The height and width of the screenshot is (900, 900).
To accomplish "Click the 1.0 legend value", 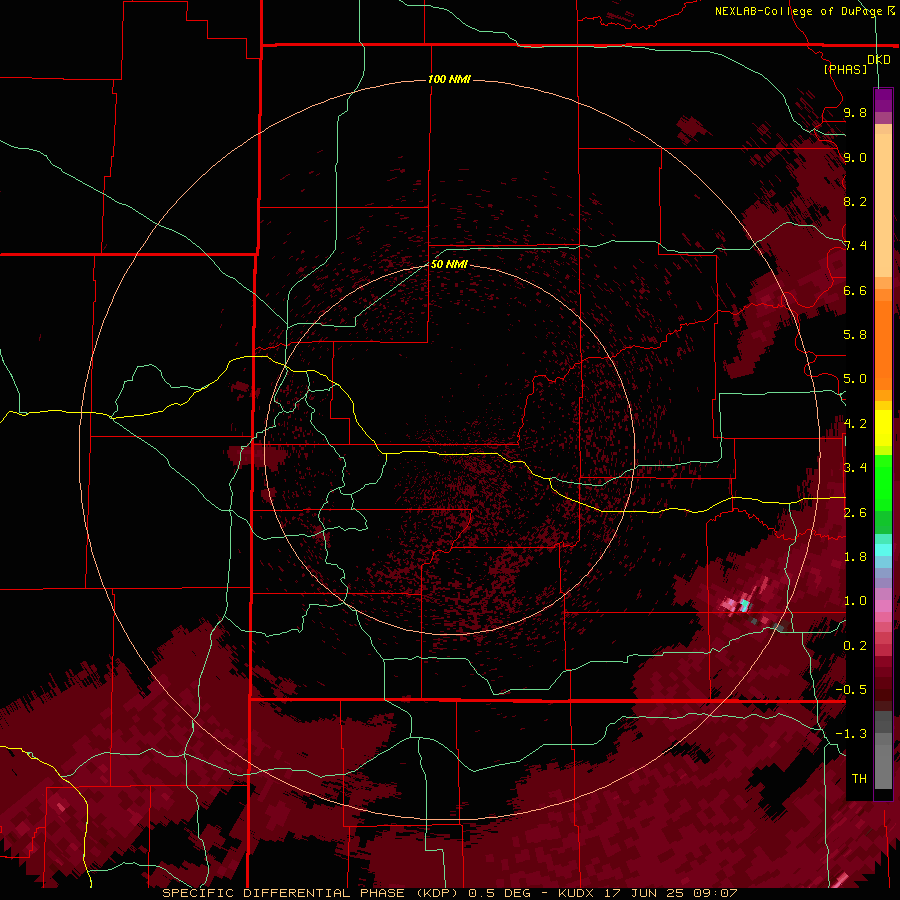I will coord(855,601).
